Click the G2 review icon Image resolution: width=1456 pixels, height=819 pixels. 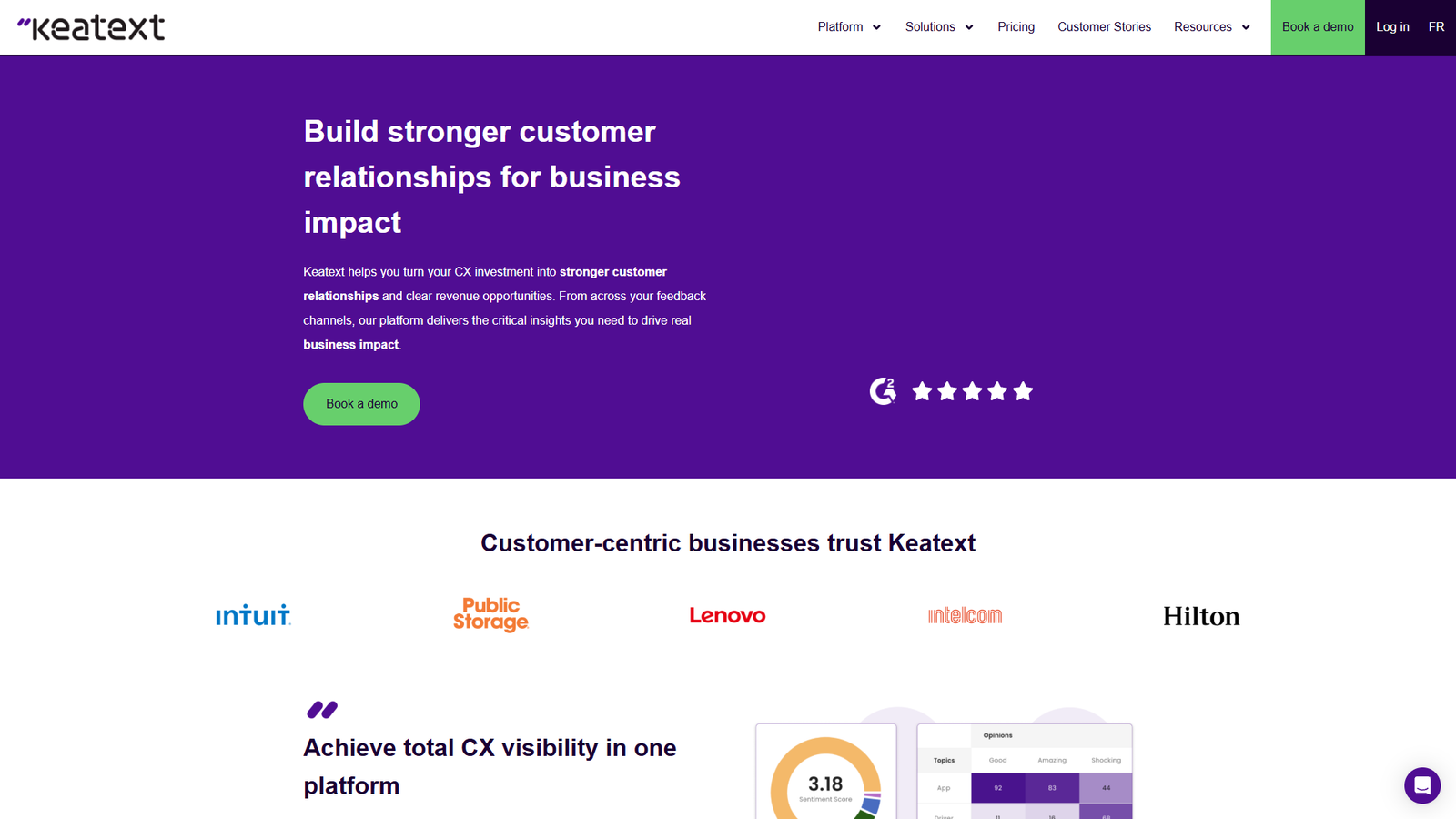[882, 390]
